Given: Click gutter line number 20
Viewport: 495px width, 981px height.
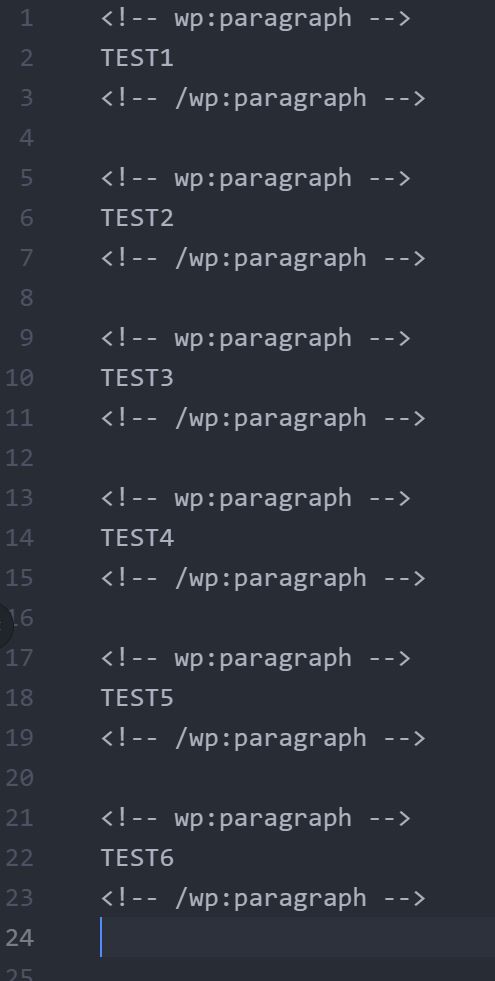Looking at the screenshot, I should 19,778.
